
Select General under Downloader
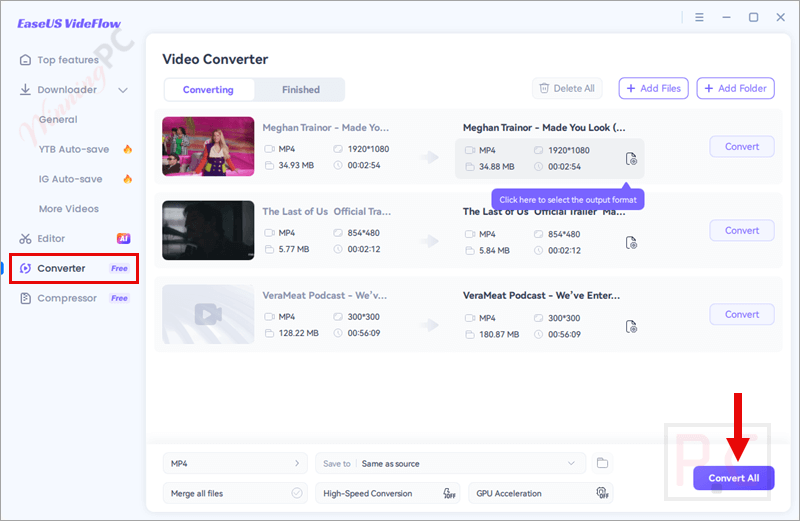[x=58, y=119]
